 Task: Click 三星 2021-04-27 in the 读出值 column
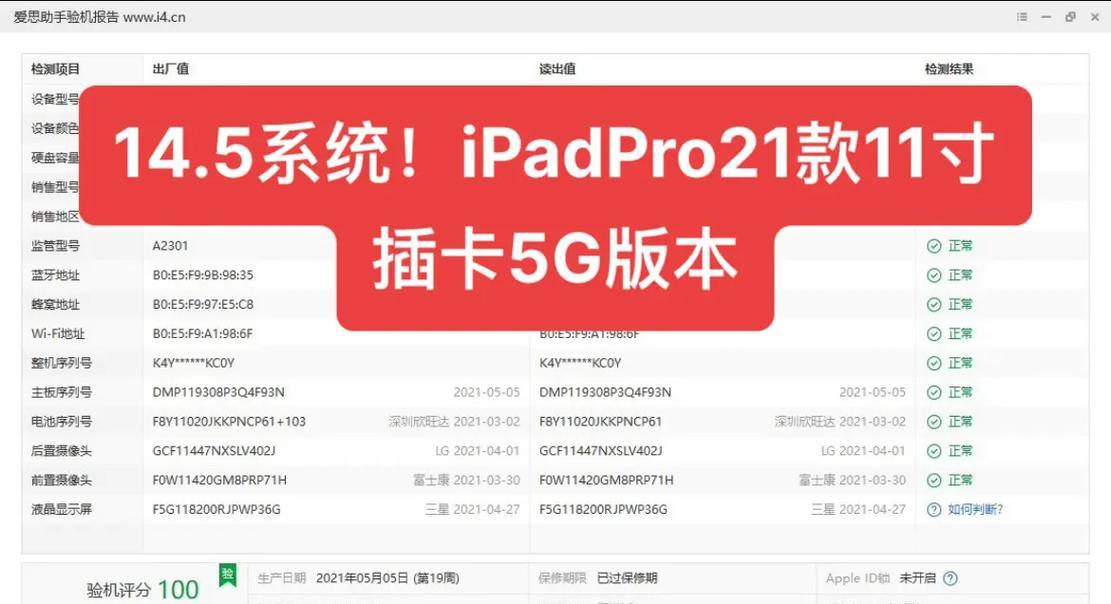point(858,509)
